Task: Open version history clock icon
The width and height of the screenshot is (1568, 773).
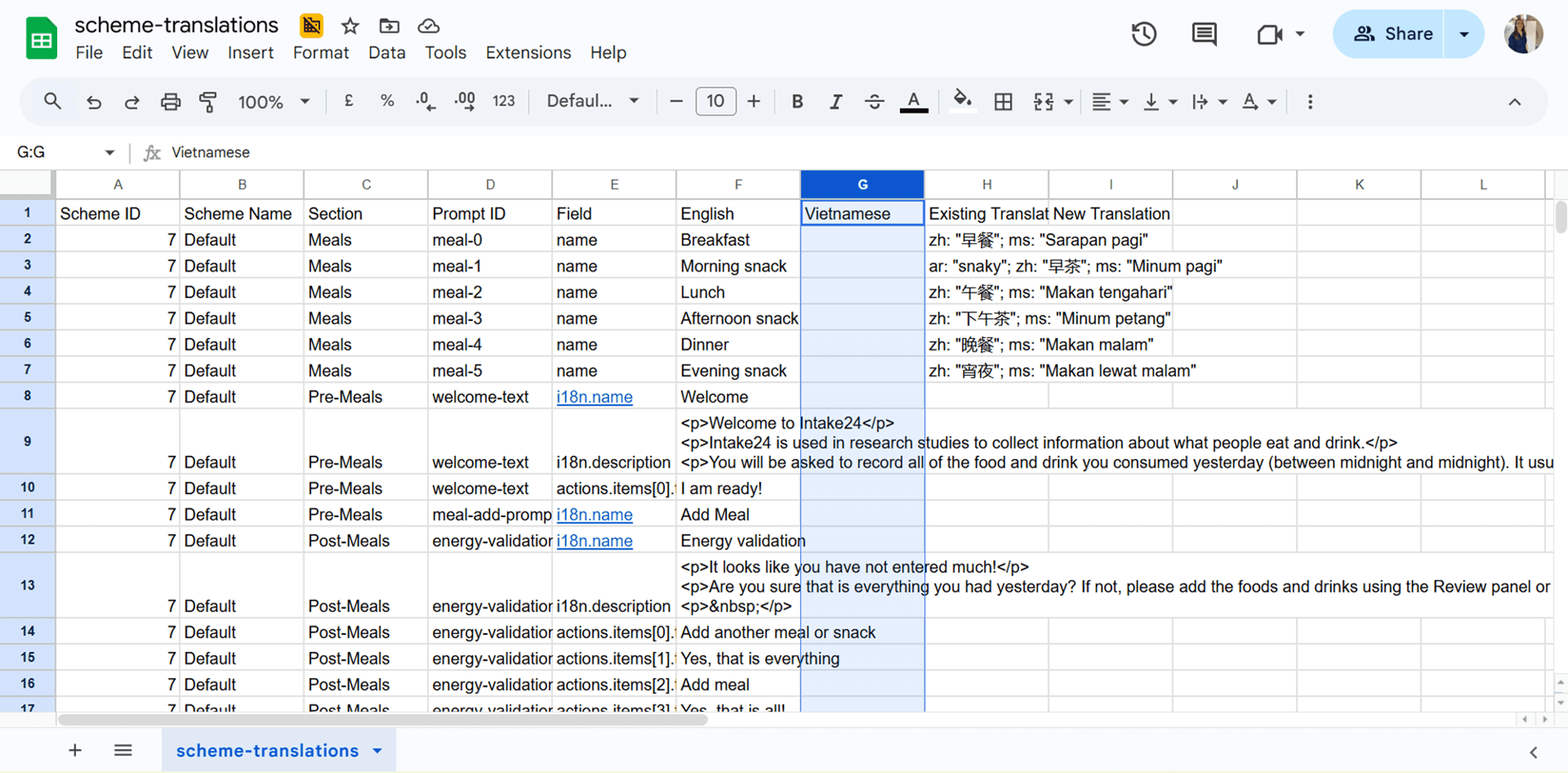Action: coord(1144,34)
